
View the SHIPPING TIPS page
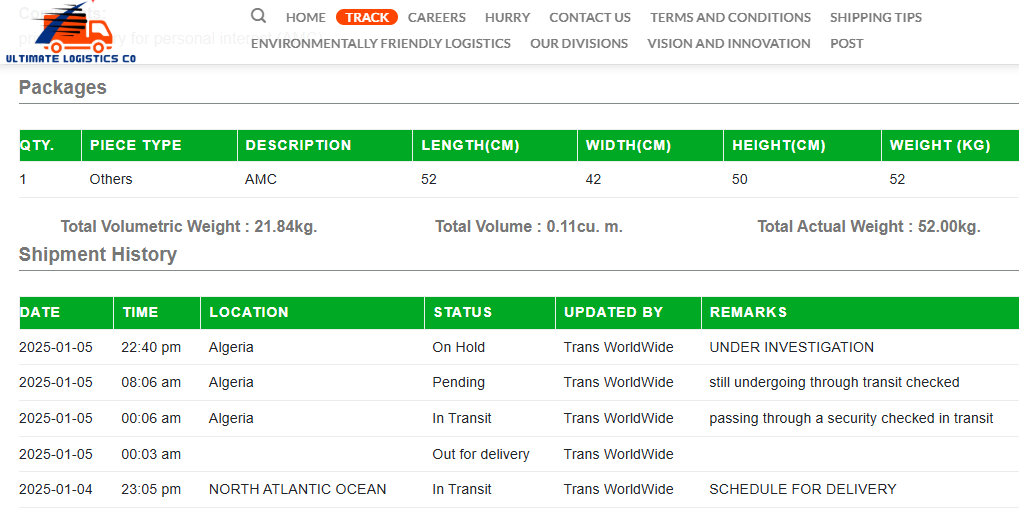point(875,18)
